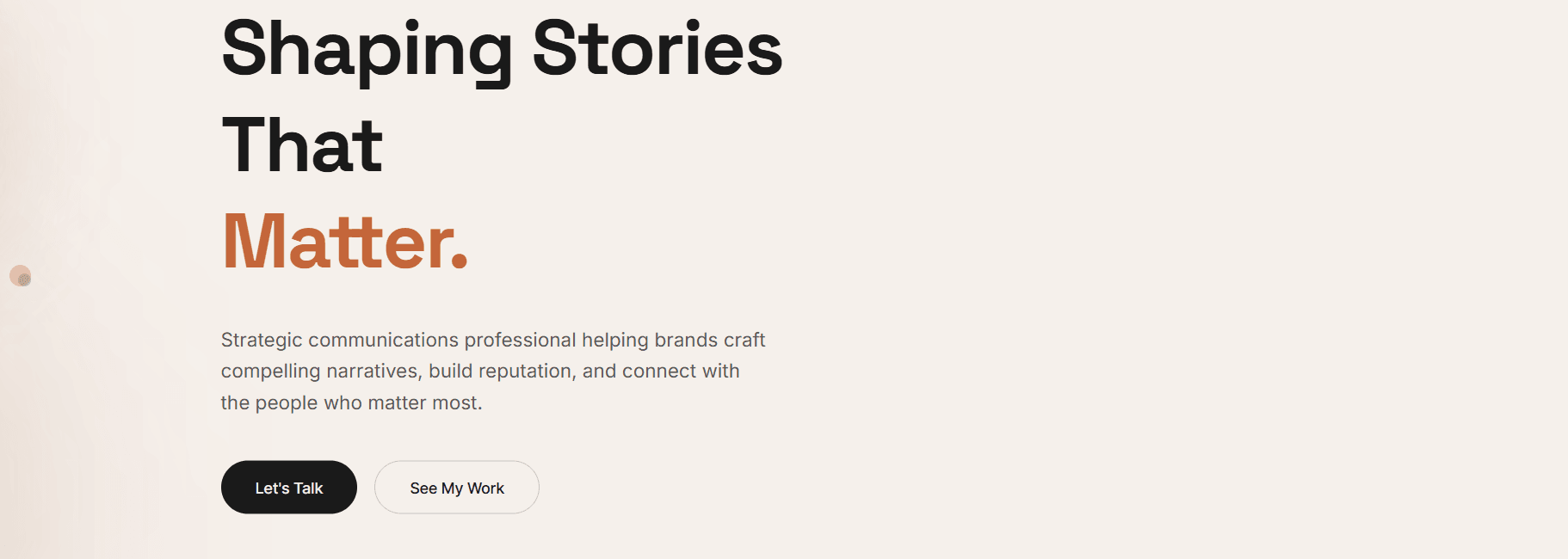Click the words brands craft
Image resolution: width=1568 pixels, height=559 pixels.
(709, 341)
